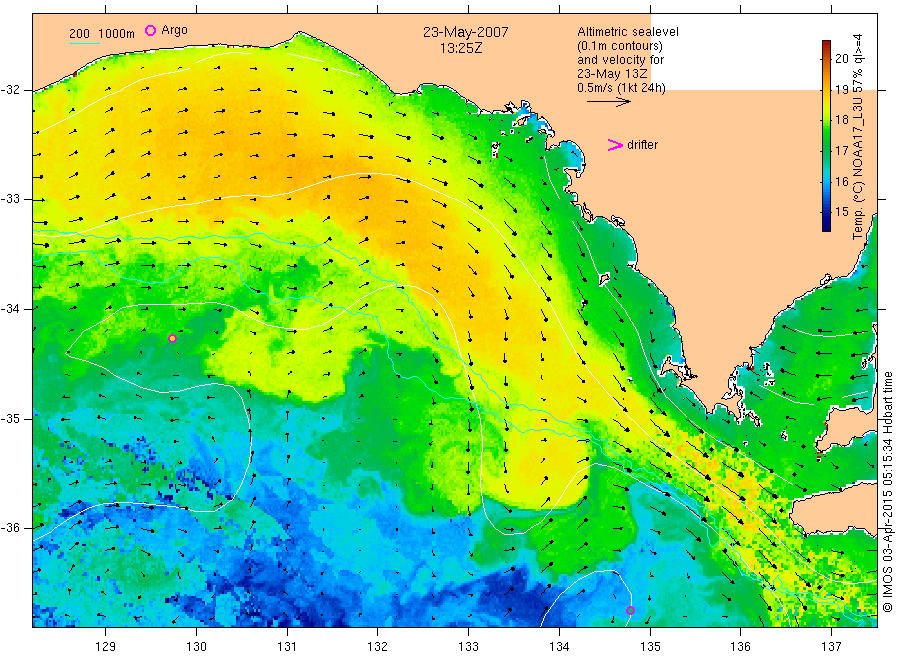Click the longitude axis label "136"

(740, 647)
